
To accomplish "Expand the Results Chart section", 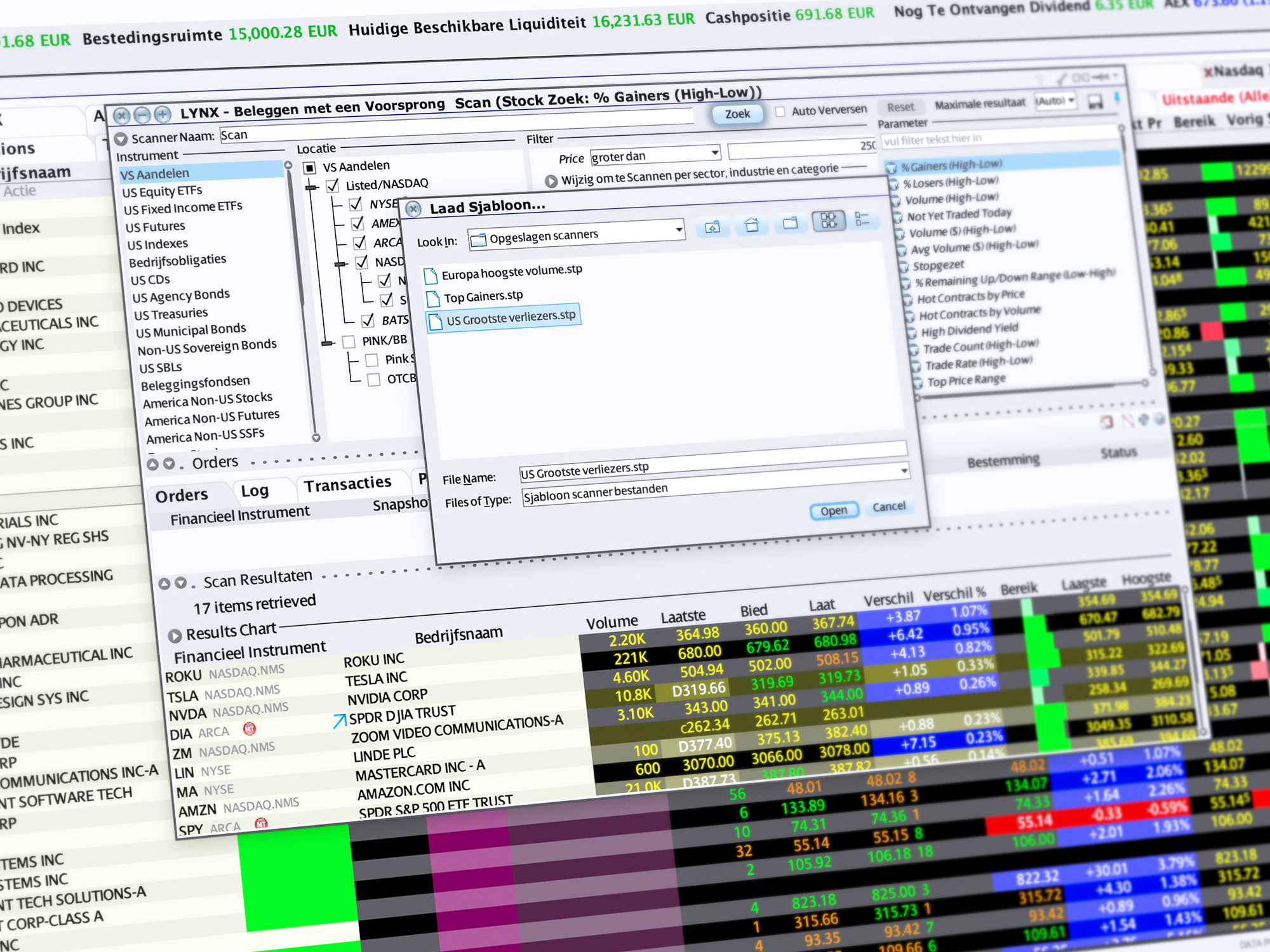I will click(x=175, y=635).
